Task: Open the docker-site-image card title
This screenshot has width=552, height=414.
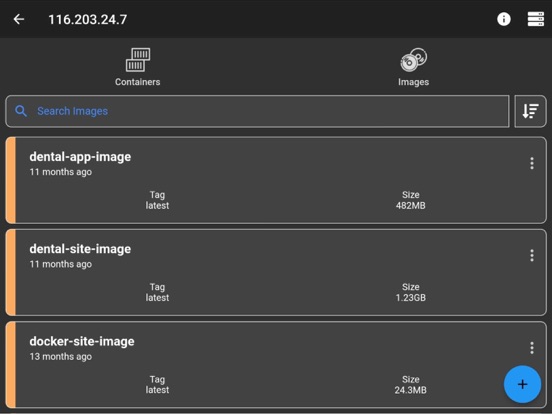Action: pyautogui.click(x=82, y=341)
